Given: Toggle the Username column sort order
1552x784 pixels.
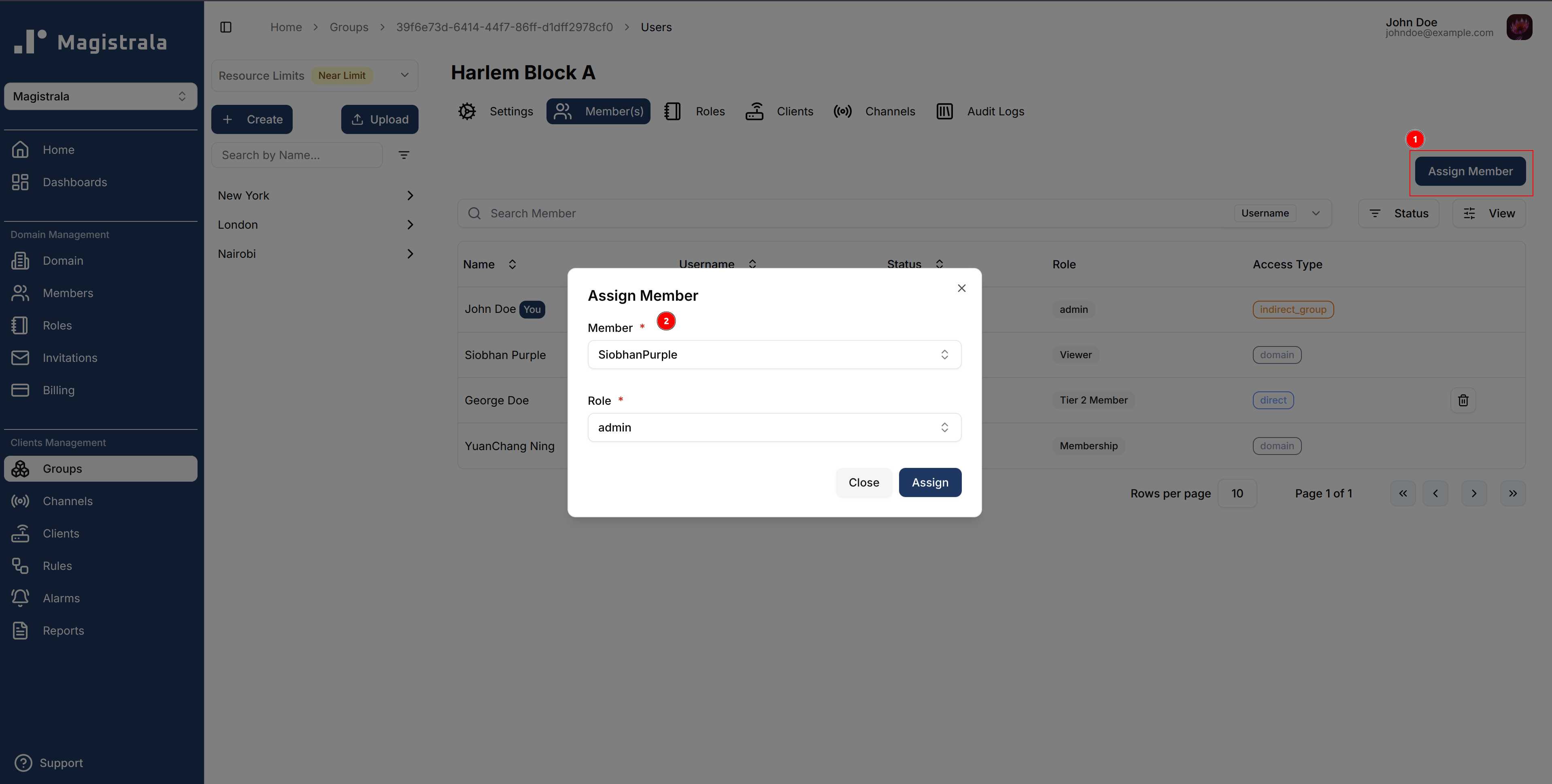Looking at the screenshot, I should coord(752,264).
